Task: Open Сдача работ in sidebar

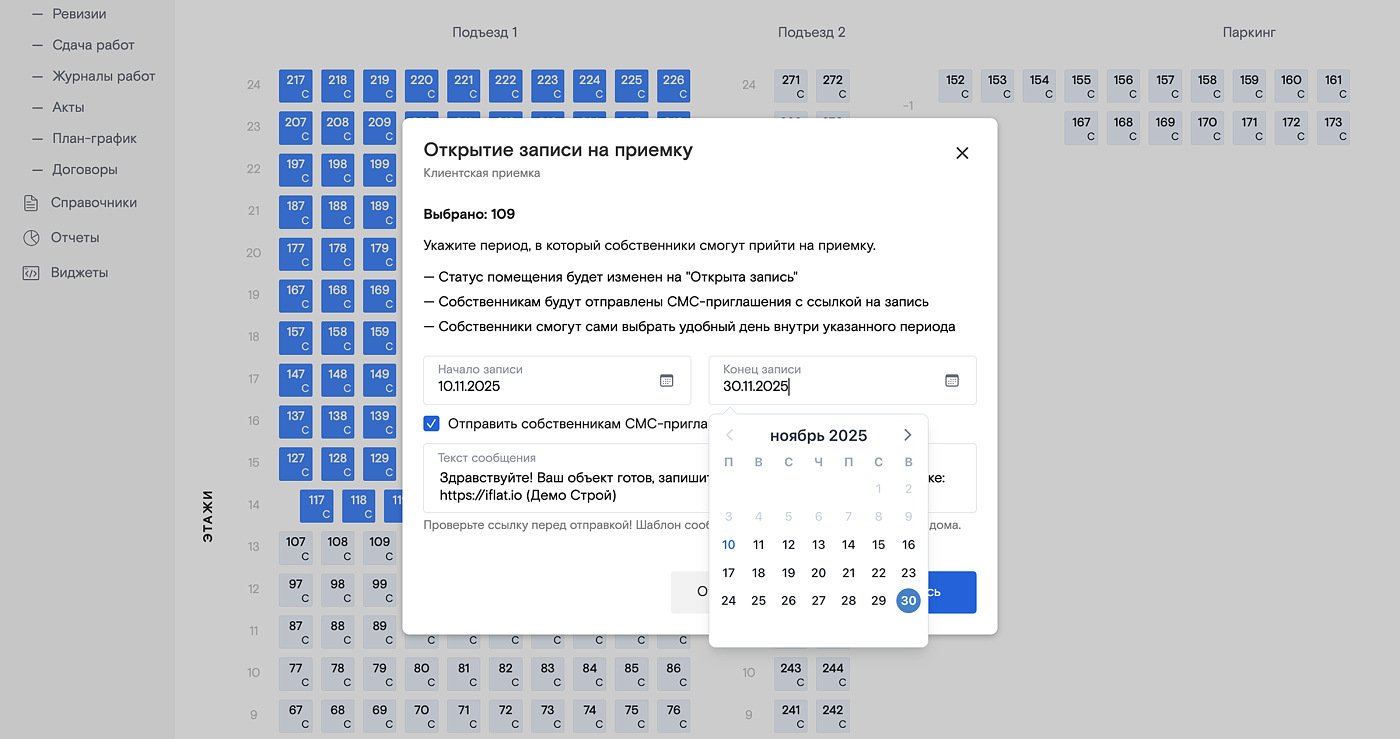Action: coord(93,45)
